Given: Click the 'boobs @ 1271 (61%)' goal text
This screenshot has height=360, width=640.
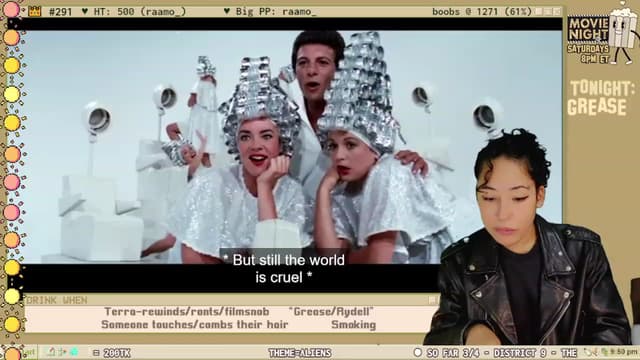Looking at the screenshot, I should tap(482, 12).
